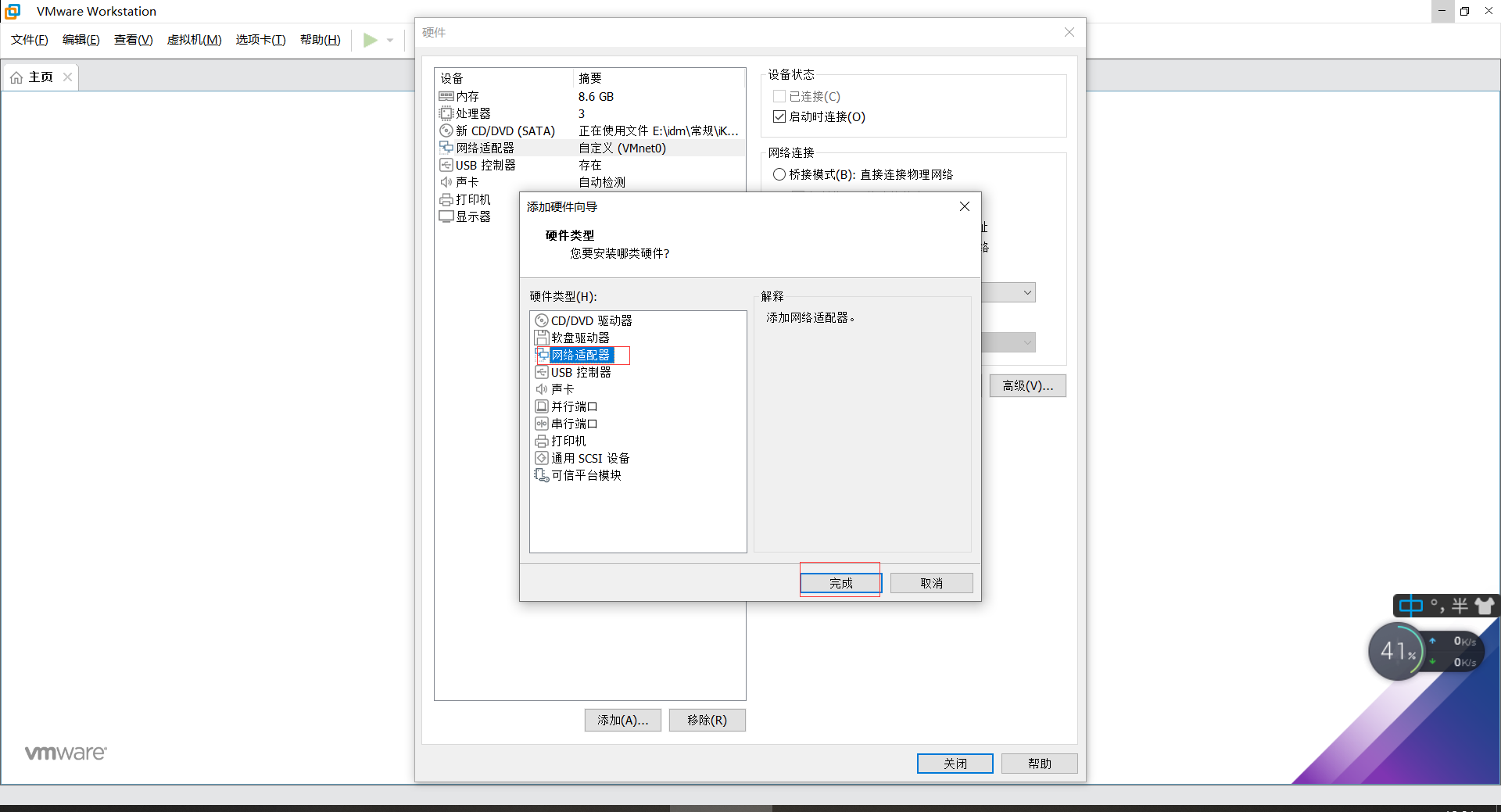The width and height of the screenshot is (1501, 812).
Task: Open the 虚拟机 menu
Action: (194, 40)
